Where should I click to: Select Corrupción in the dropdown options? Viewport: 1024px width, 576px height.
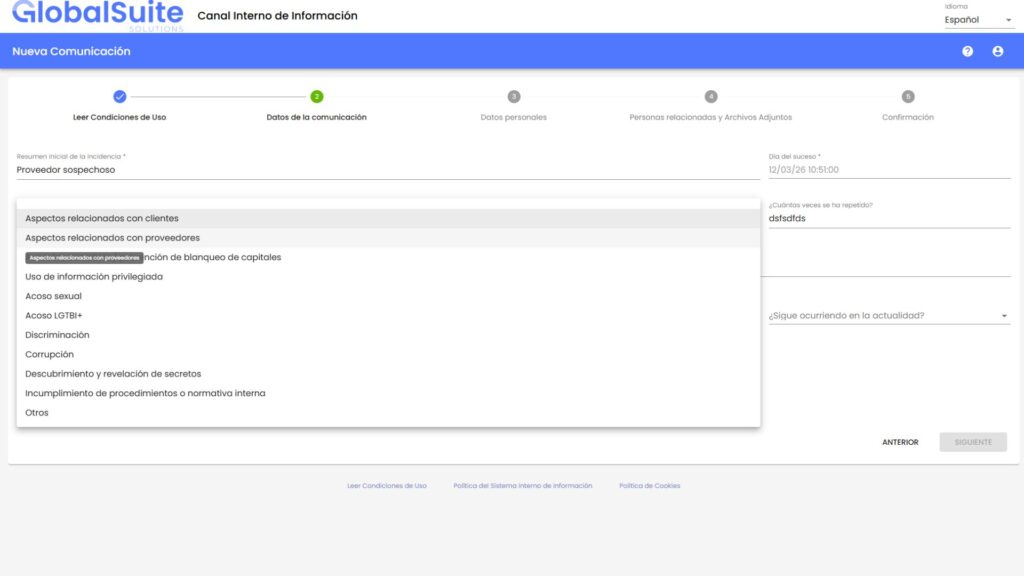pyautogui.click(x=49, y=353)
